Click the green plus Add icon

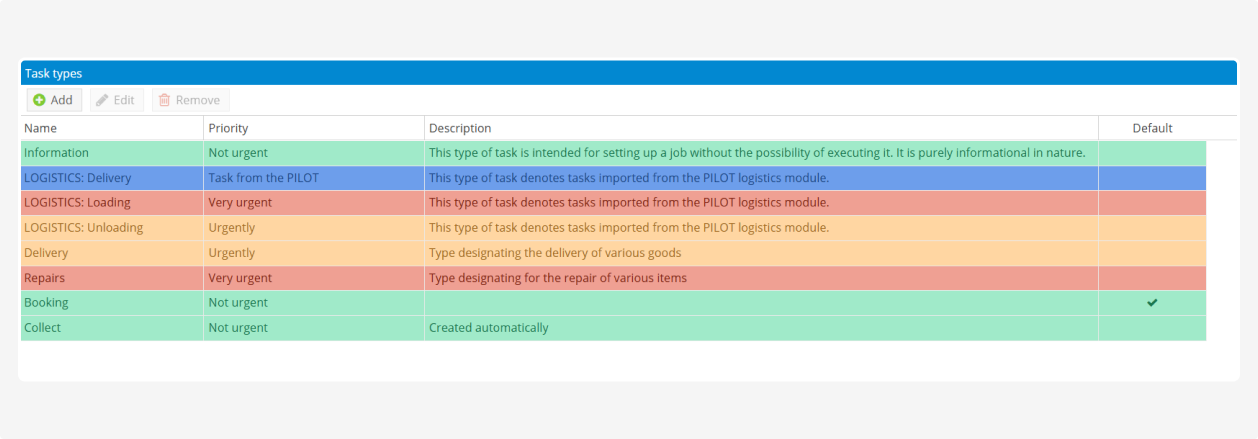pos(39,100)
